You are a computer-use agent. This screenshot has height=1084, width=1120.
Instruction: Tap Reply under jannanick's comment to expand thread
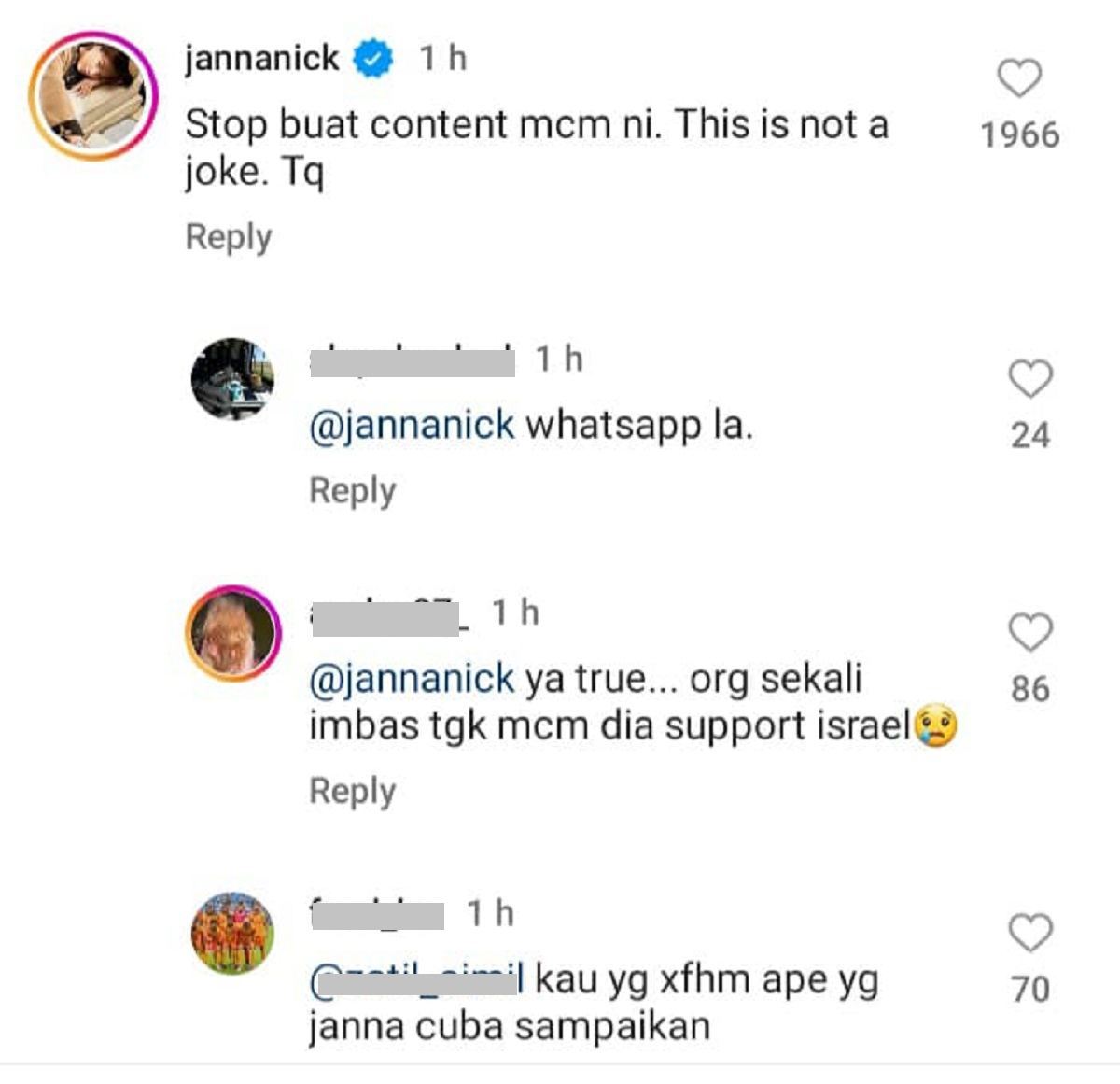(x=227, y=238)
